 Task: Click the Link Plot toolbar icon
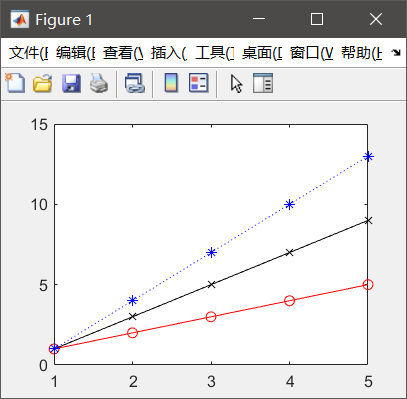point(135,83)
